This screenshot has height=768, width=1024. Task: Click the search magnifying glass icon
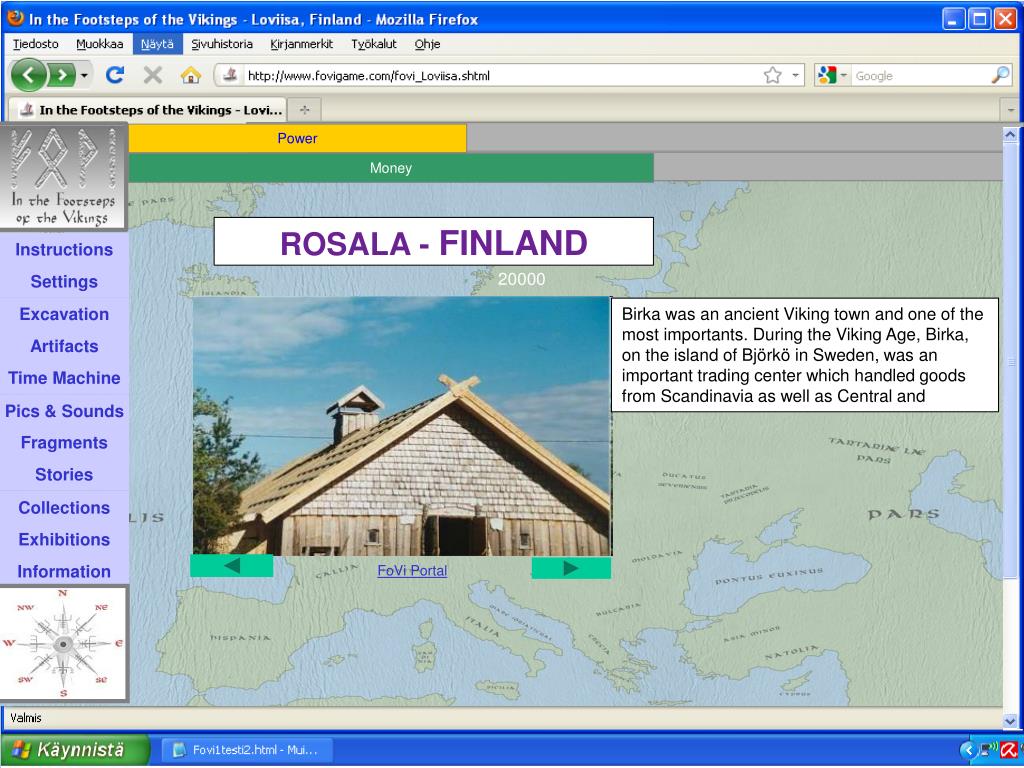point(1000,75)
